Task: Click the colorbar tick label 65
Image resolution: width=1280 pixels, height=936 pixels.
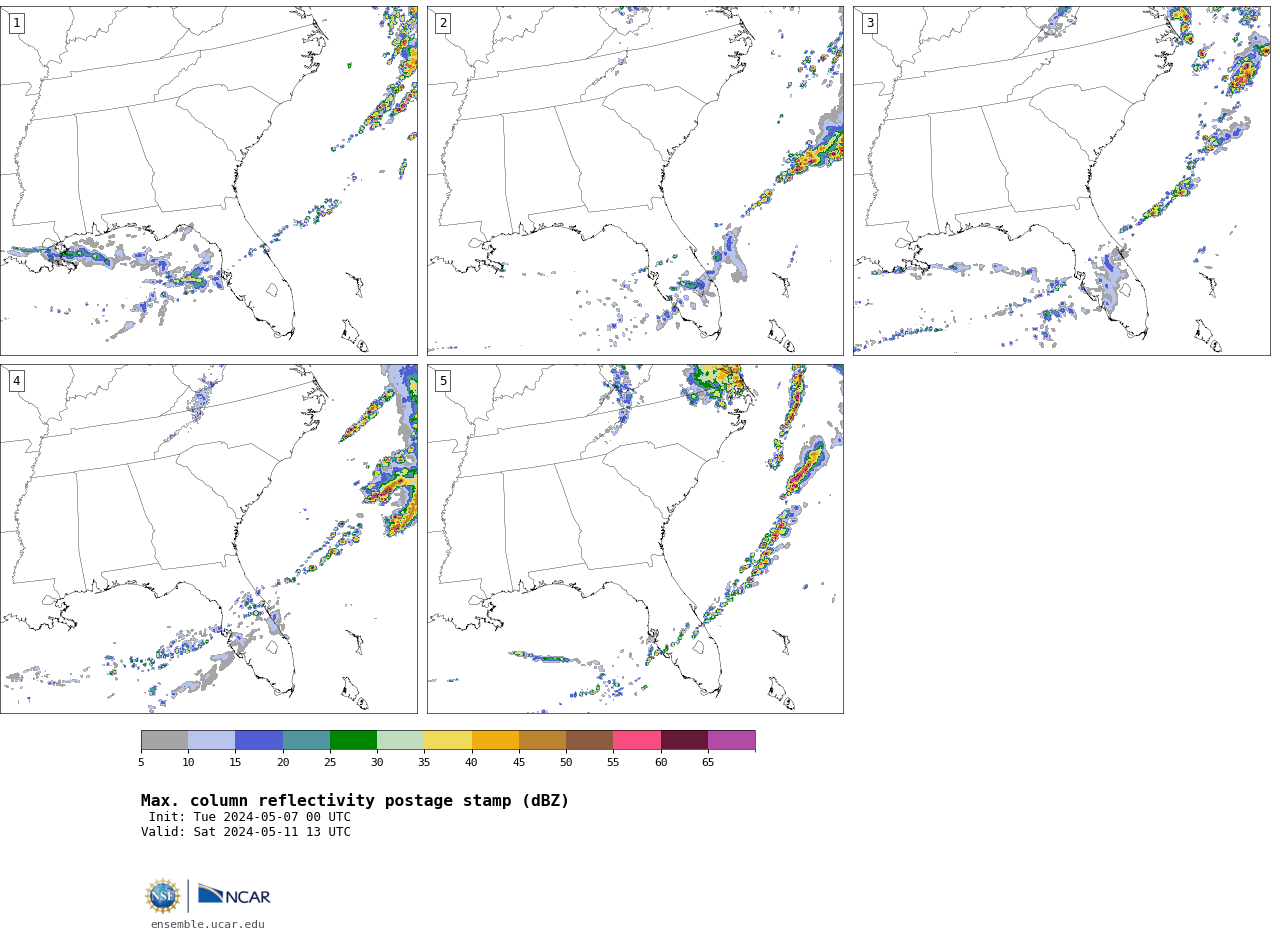Action: click(x=708, y=763)
